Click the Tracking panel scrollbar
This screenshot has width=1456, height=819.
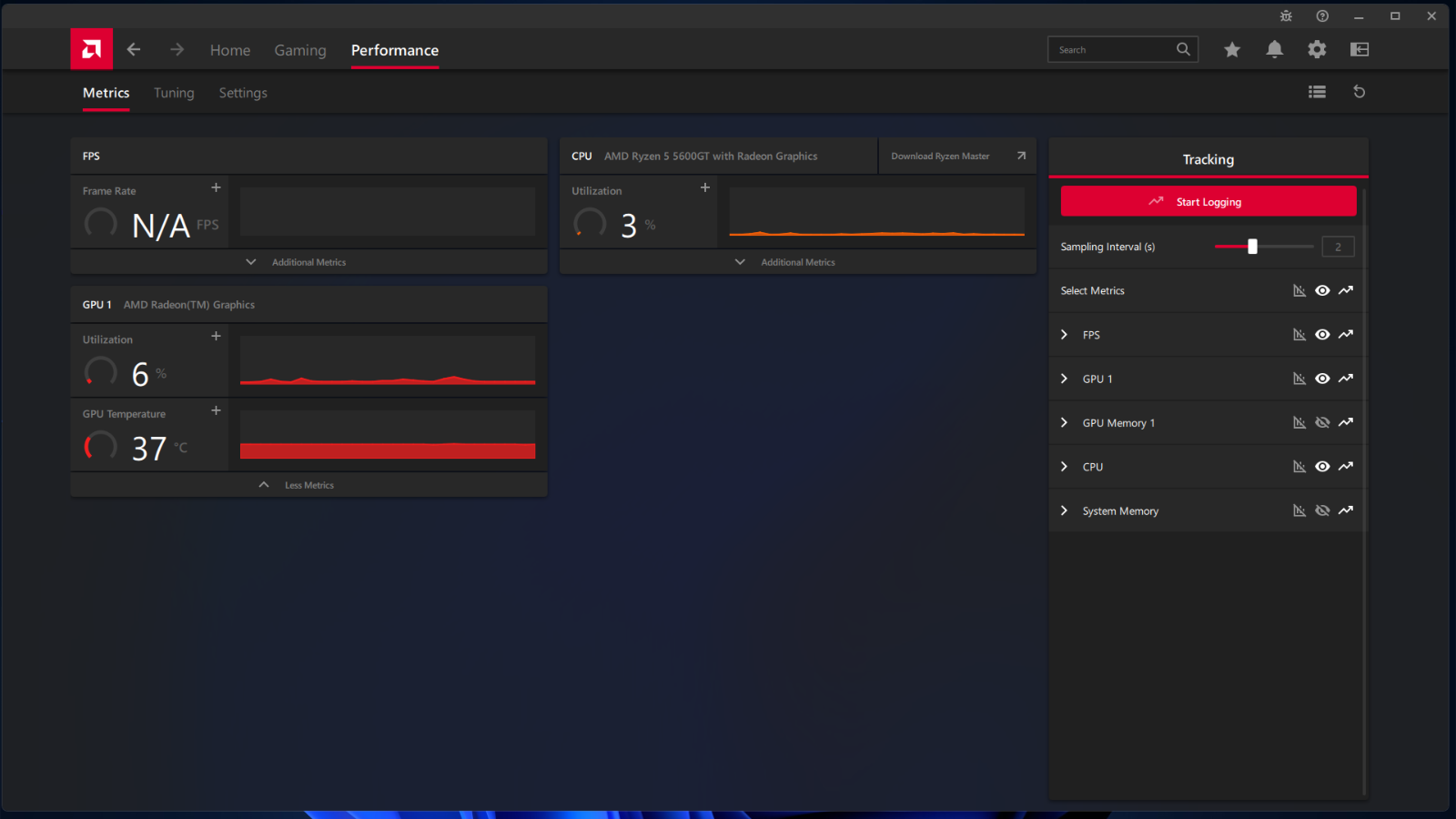click(x=1363, y=491)
